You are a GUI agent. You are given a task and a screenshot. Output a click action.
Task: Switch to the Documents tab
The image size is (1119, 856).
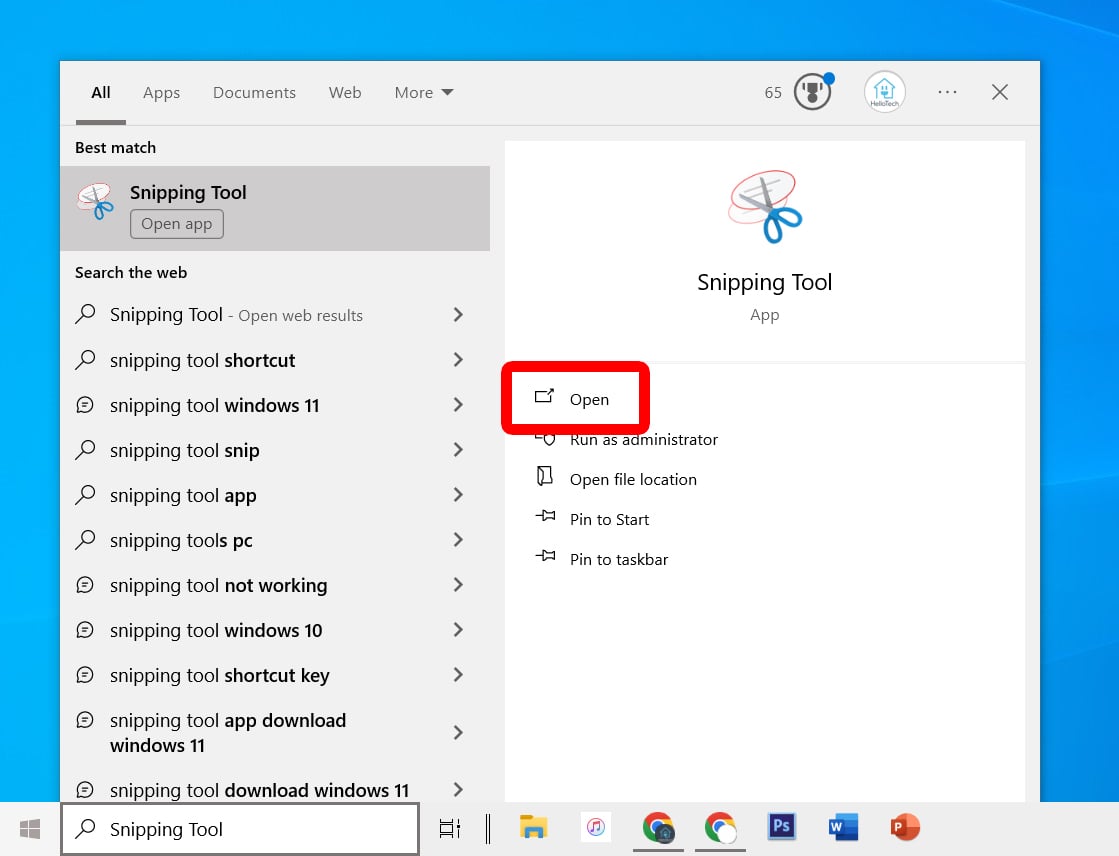coord(254,92)
